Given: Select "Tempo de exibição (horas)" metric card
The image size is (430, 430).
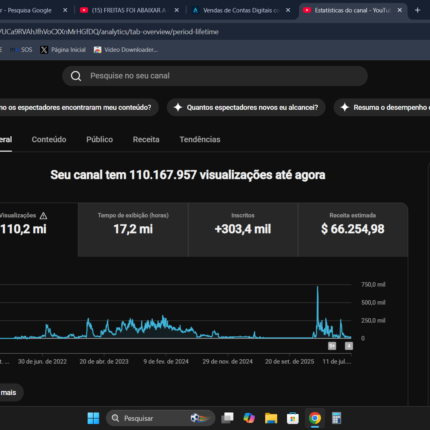Looking at the screenshot, I should 133,230.
